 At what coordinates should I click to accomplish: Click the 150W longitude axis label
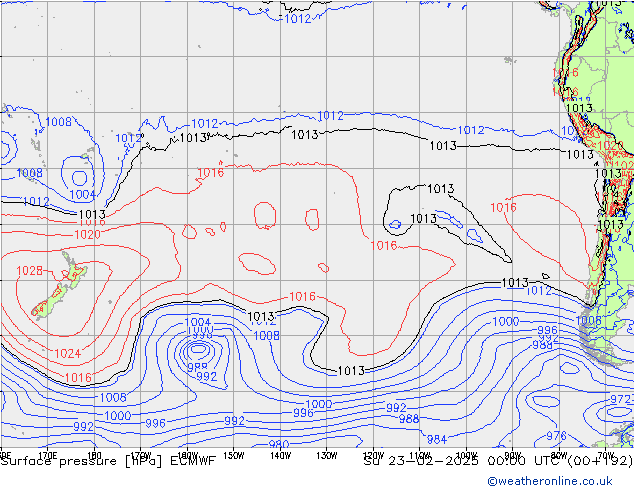coord(234,456)
